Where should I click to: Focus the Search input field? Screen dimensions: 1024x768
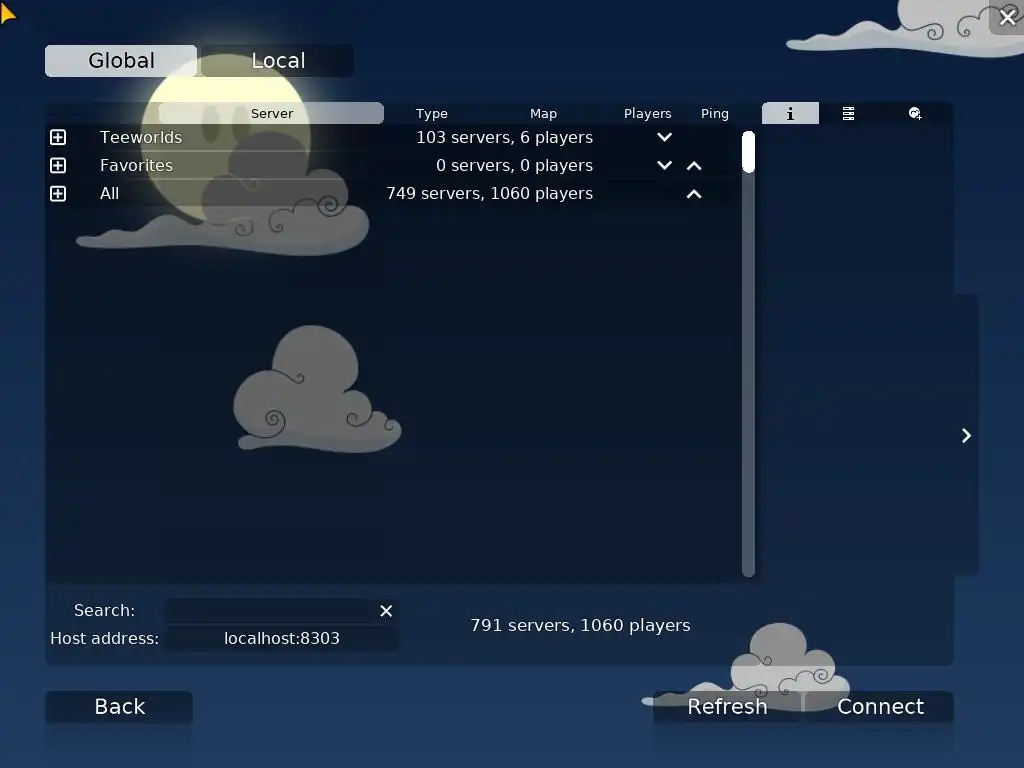269,611
